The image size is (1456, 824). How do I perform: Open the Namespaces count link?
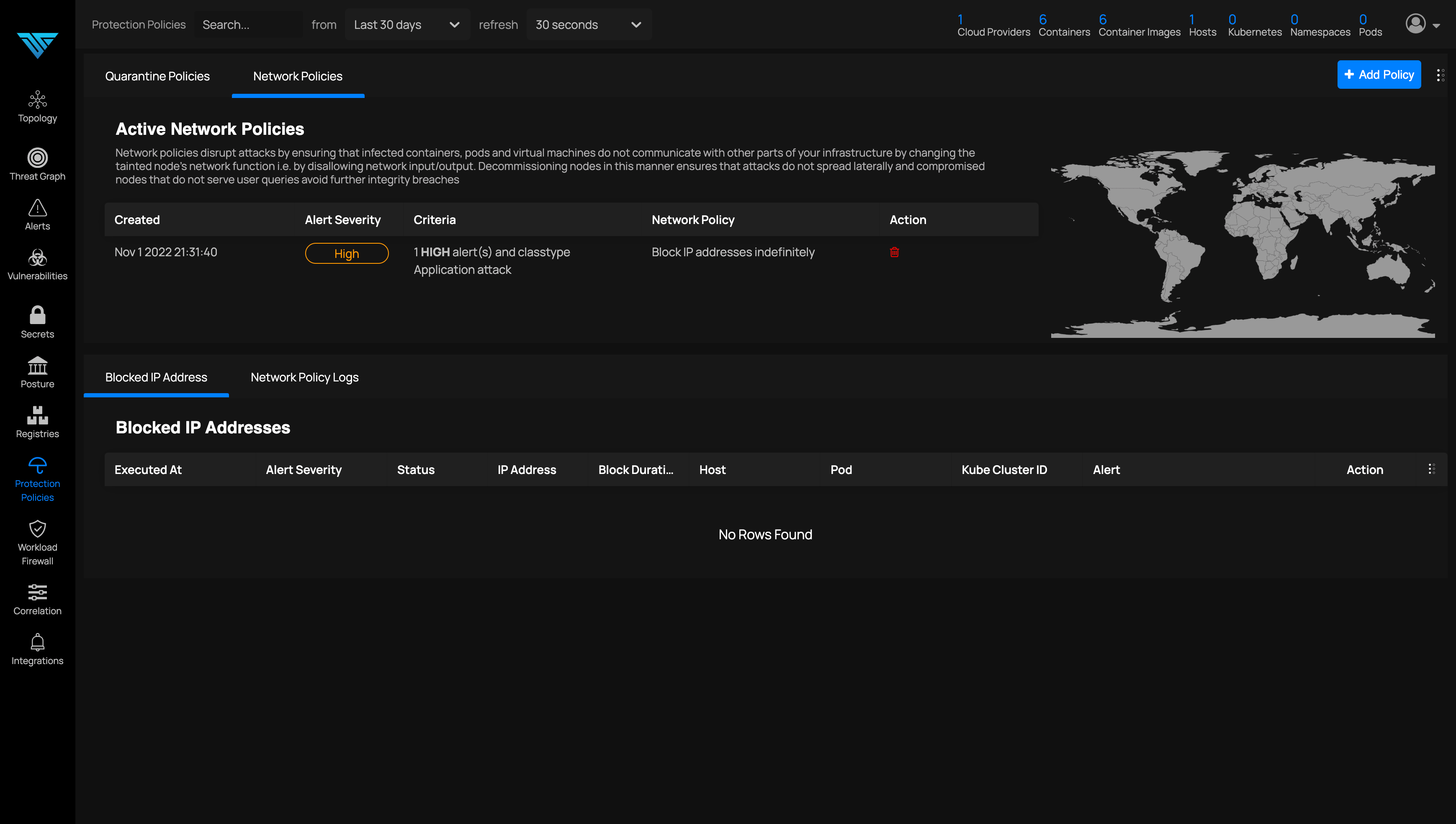coord(1320,26)
